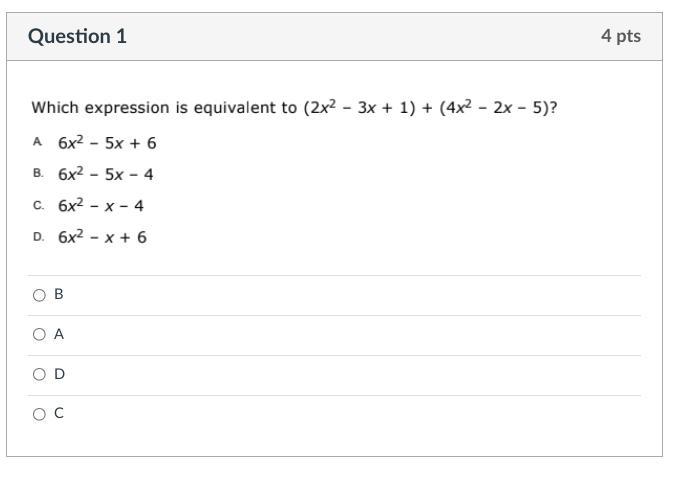Click the "D" label beside the third radio button
Screen dimensions: 682x477
coord(59,374)
